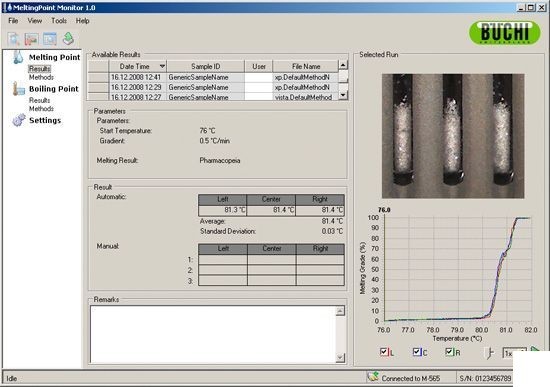Click the Manual row 2 Left cell
The width and height of the screenshot is (550, 387).
coord(223,270)
